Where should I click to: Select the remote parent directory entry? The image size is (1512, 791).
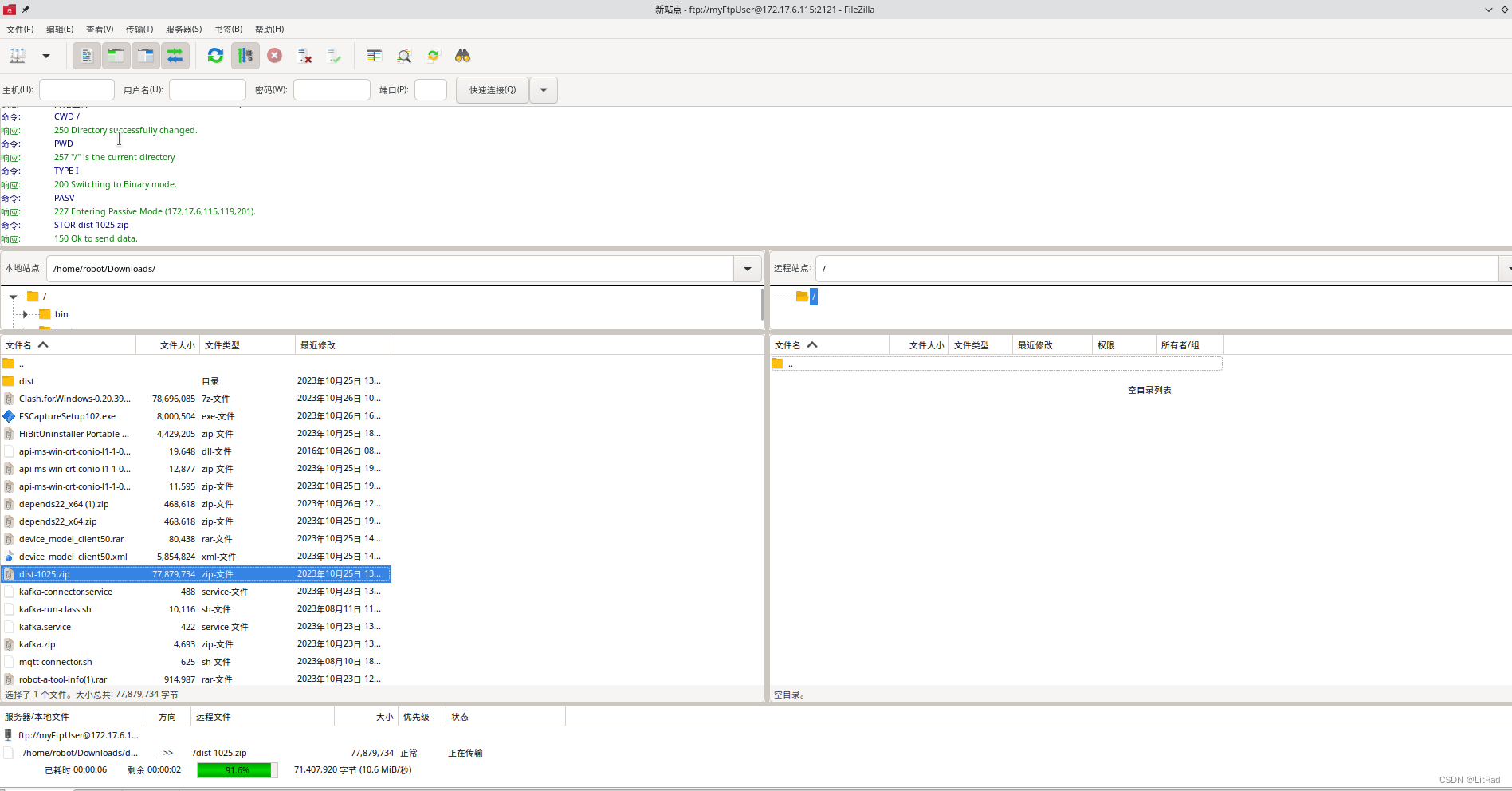996,364
